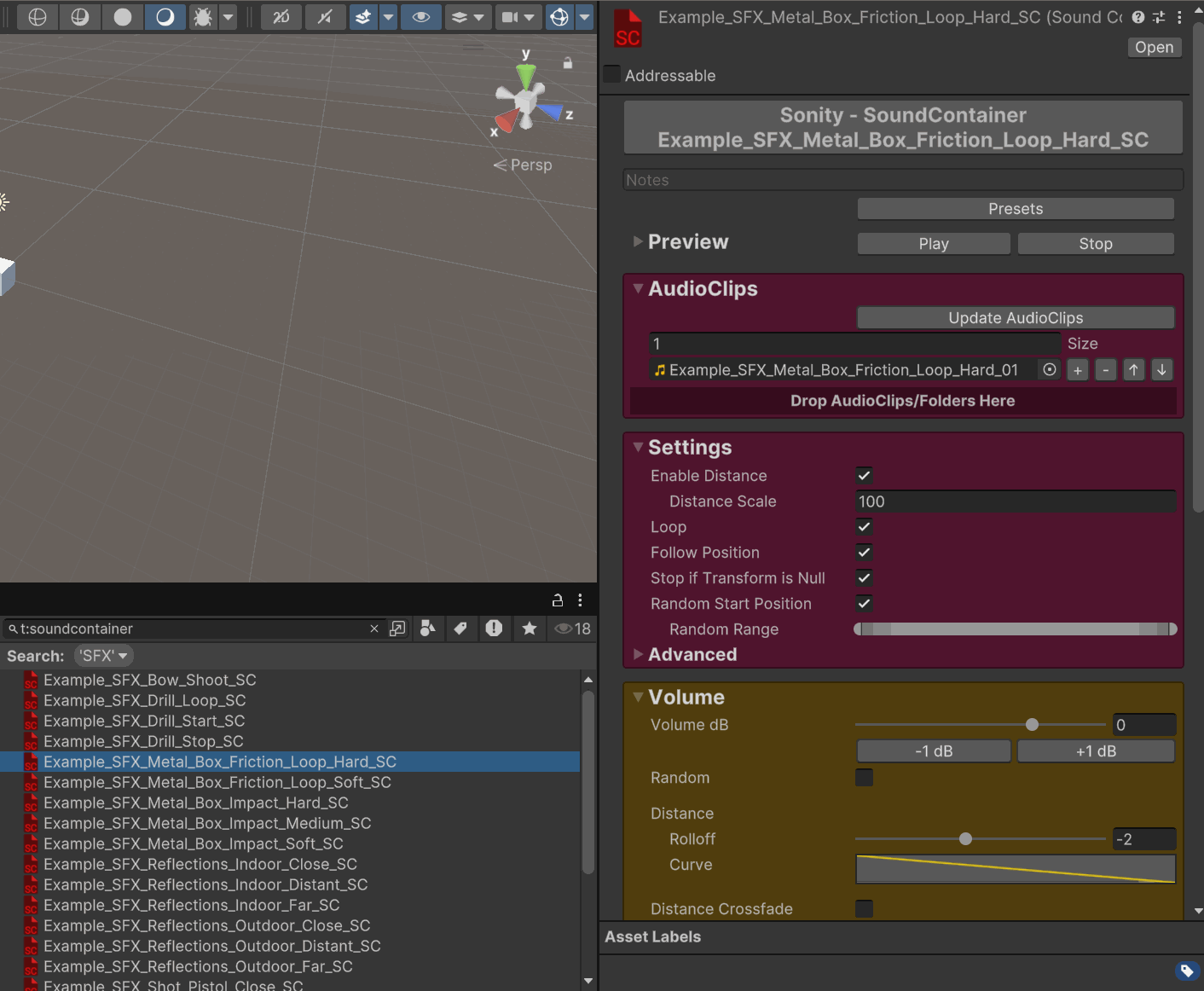The image size is (1204, 991).
Task: Click the Update AudioClips button
Action: (x=1015, y=318)
